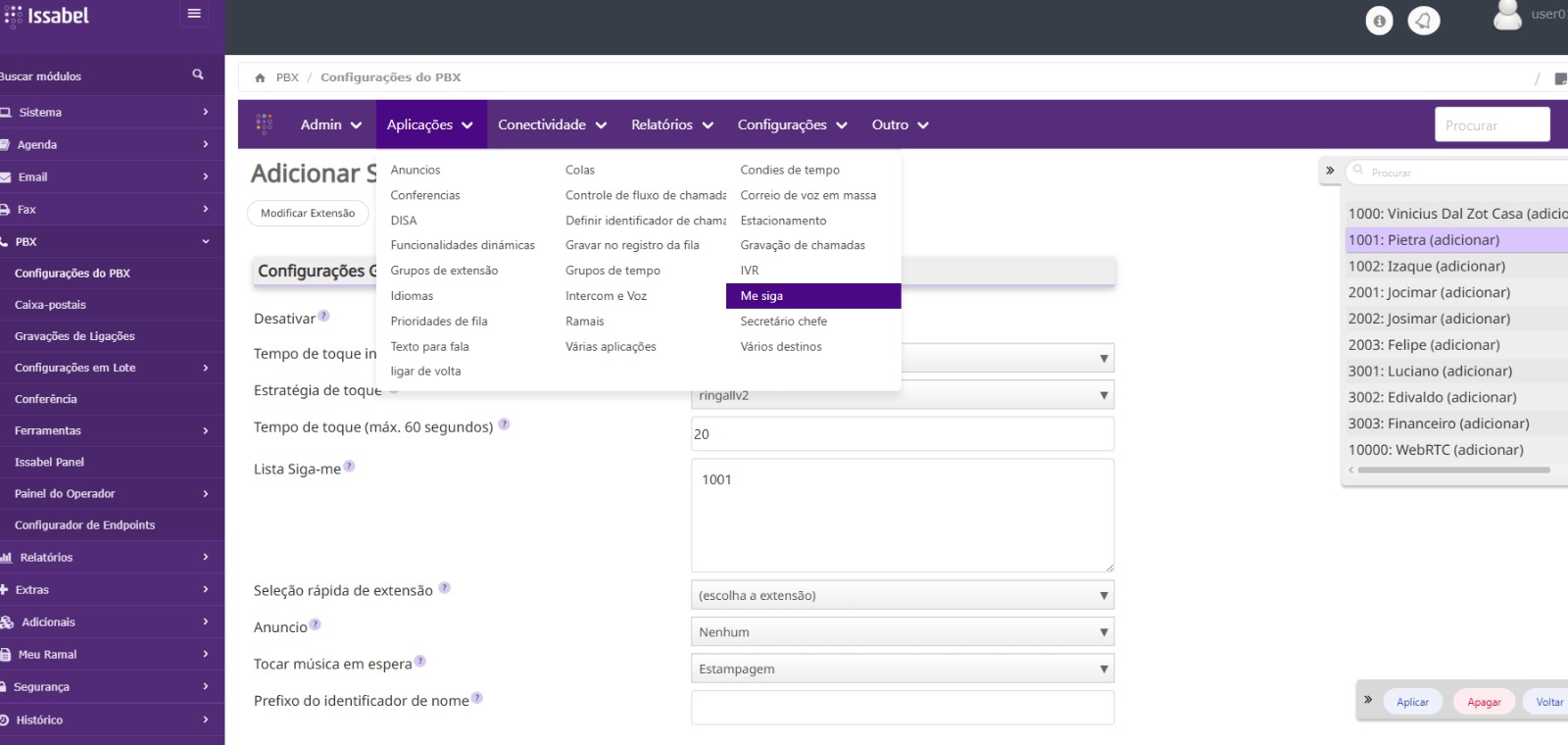
Task: Expand the Seleção rápida de extensão dropdown
Action: [x=902, y=595]
